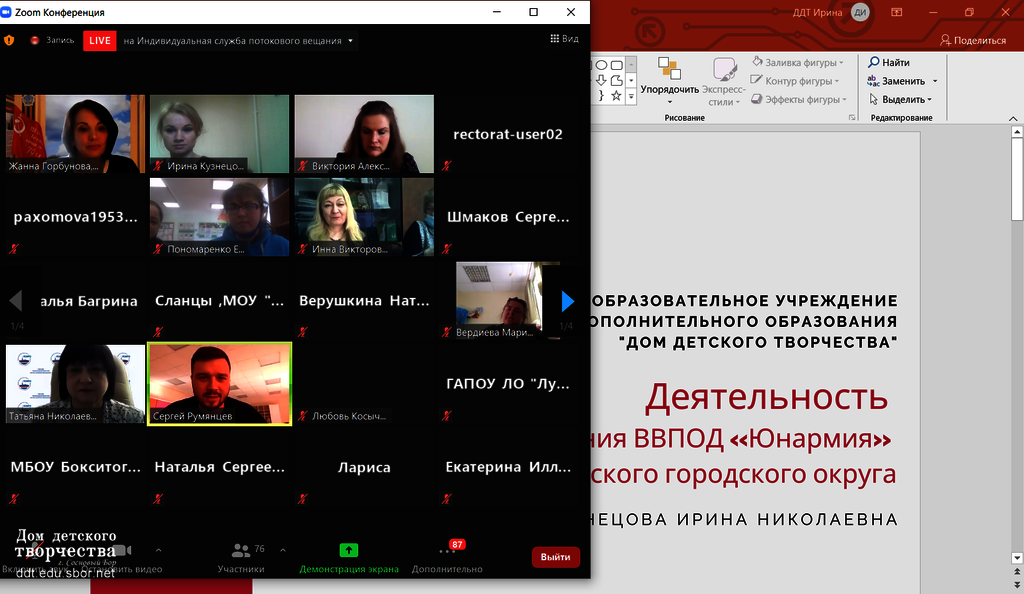Screen dimensions: 1024x594
Task: Collapse the PowerPoint ribbon
Action: [1014, 117]
